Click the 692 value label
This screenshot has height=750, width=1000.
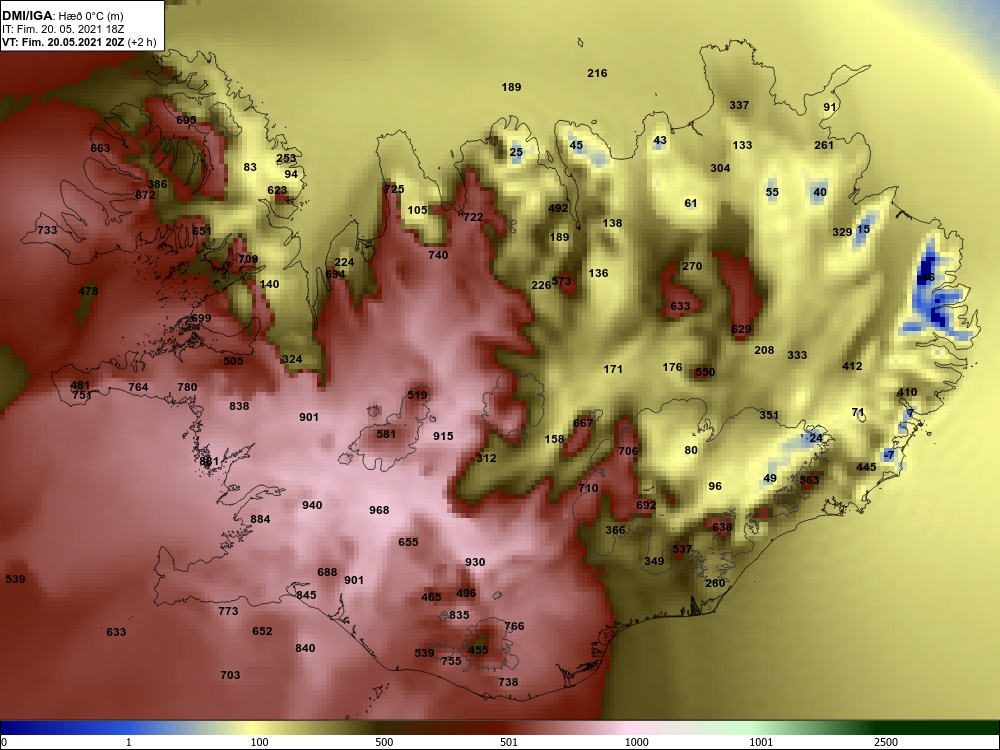(x=646, y=505)
